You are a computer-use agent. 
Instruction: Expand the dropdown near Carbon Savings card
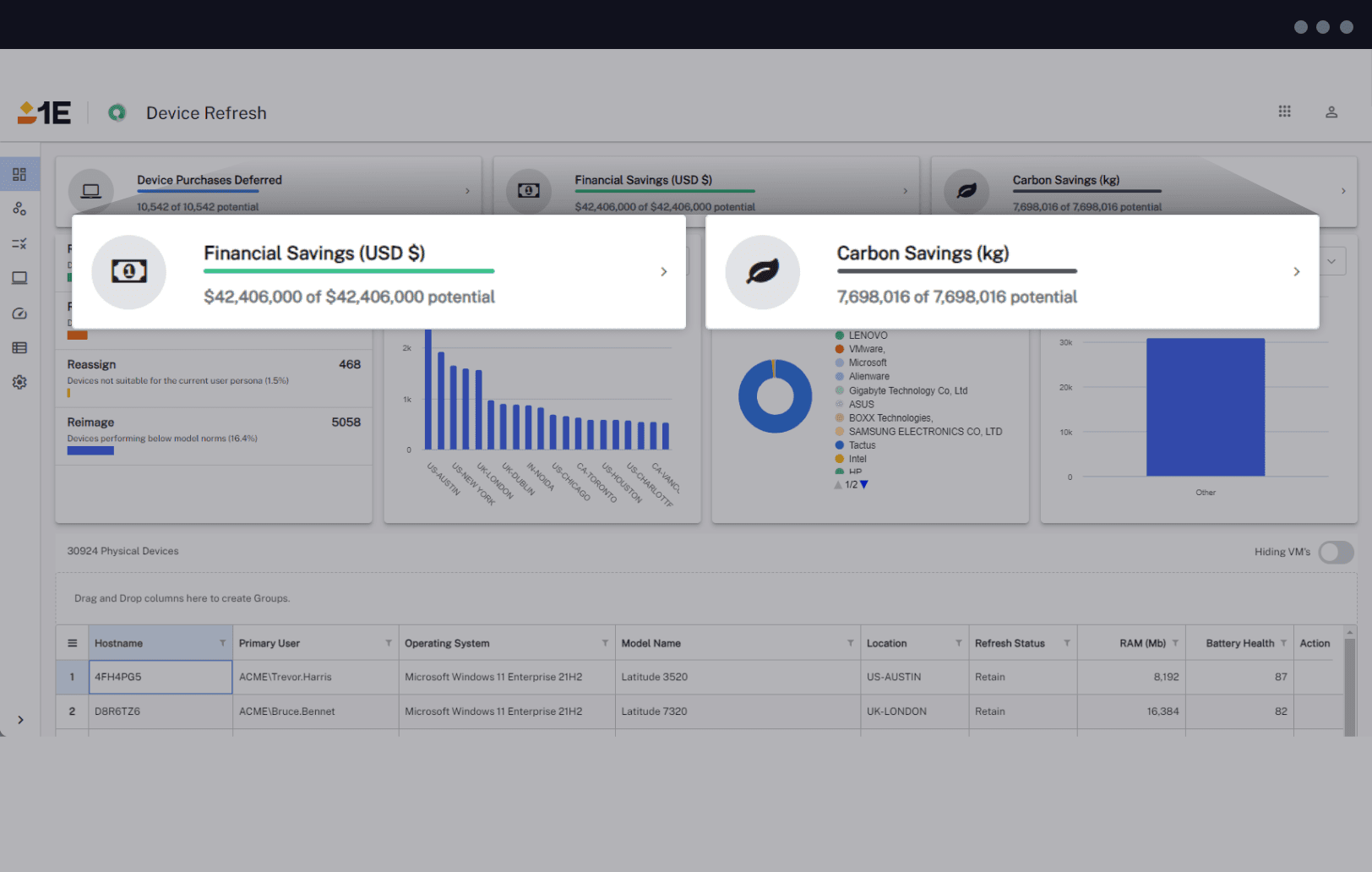click(x=1333, y=260)
